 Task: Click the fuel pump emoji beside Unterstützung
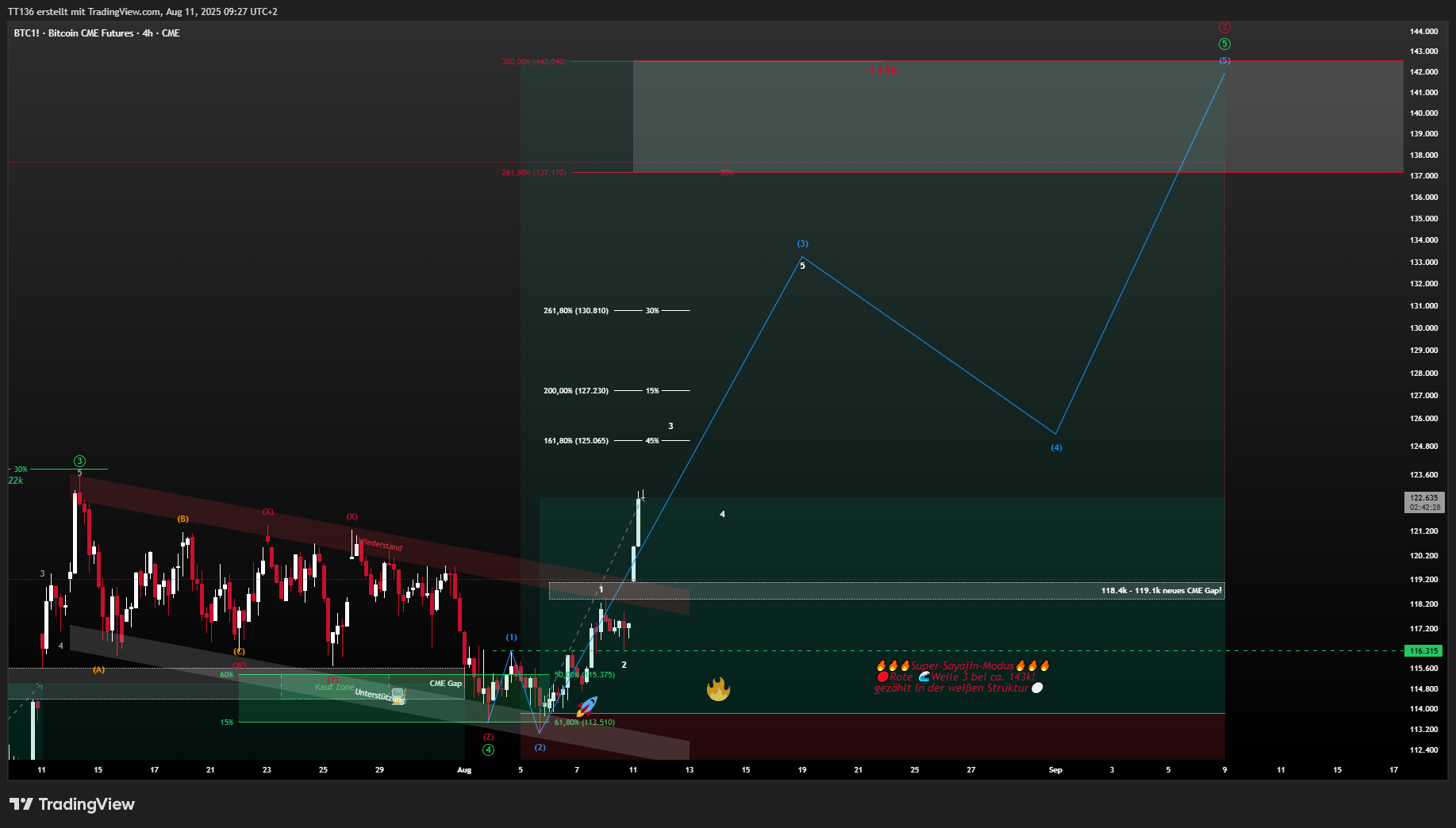(398, 696)
